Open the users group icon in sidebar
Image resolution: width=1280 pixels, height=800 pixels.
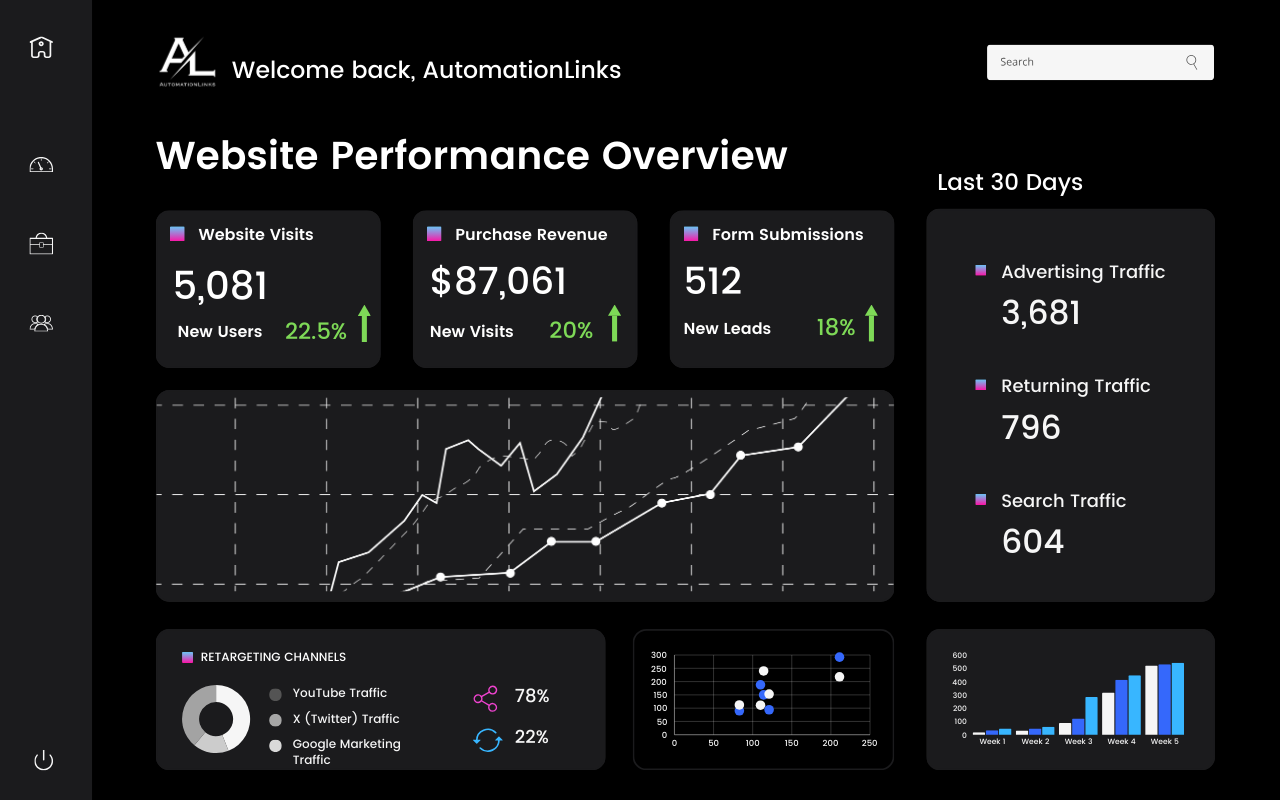pyautogui.click(x=41, y=323)
